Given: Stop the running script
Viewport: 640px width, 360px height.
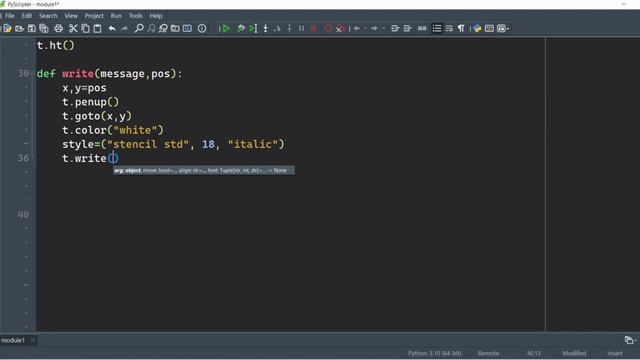Looking at the screenshot, I should point(313,29).
